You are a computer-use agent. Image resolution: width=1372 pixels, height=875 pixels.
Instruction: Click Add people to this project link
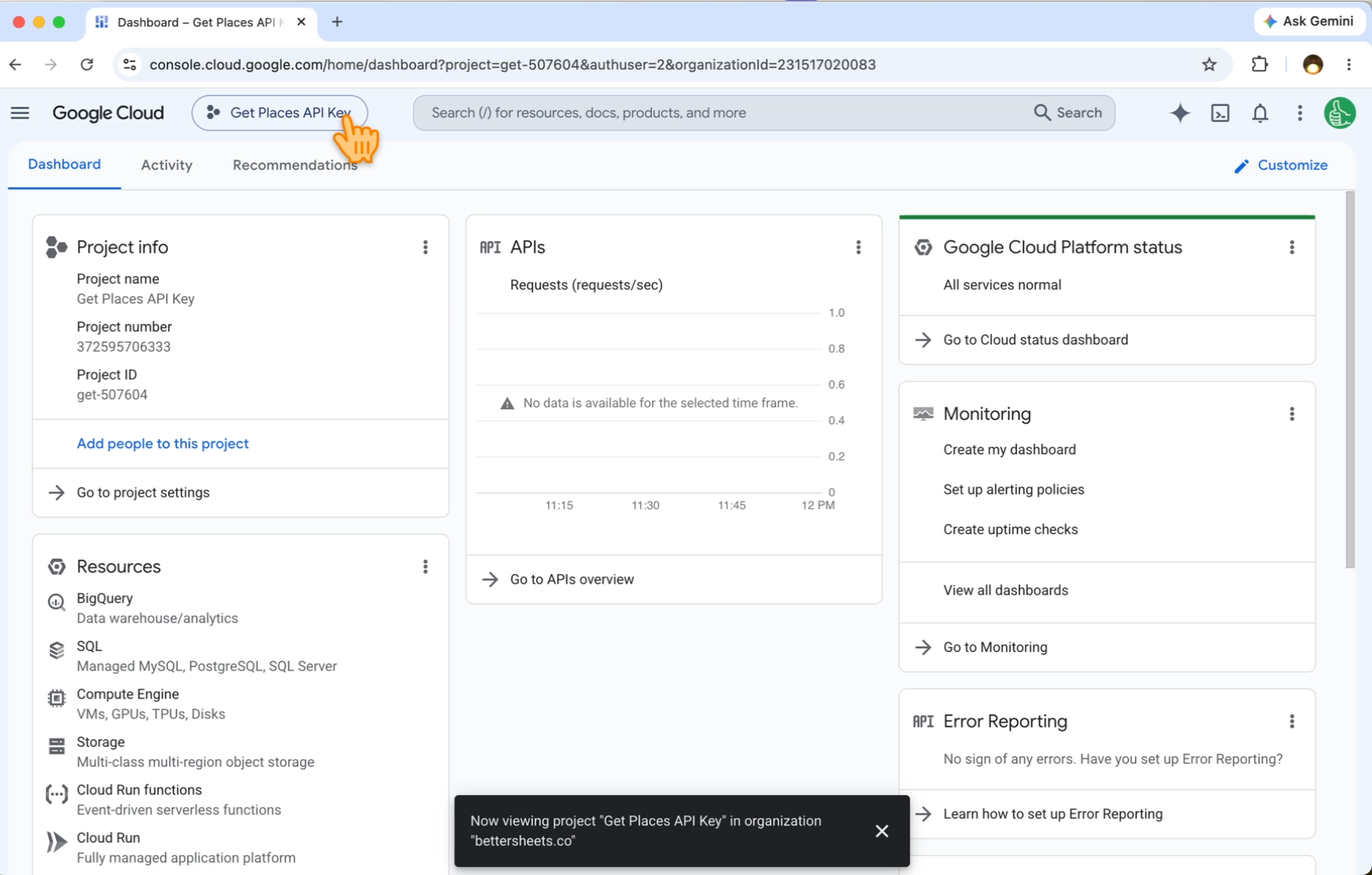coord(163,443)
